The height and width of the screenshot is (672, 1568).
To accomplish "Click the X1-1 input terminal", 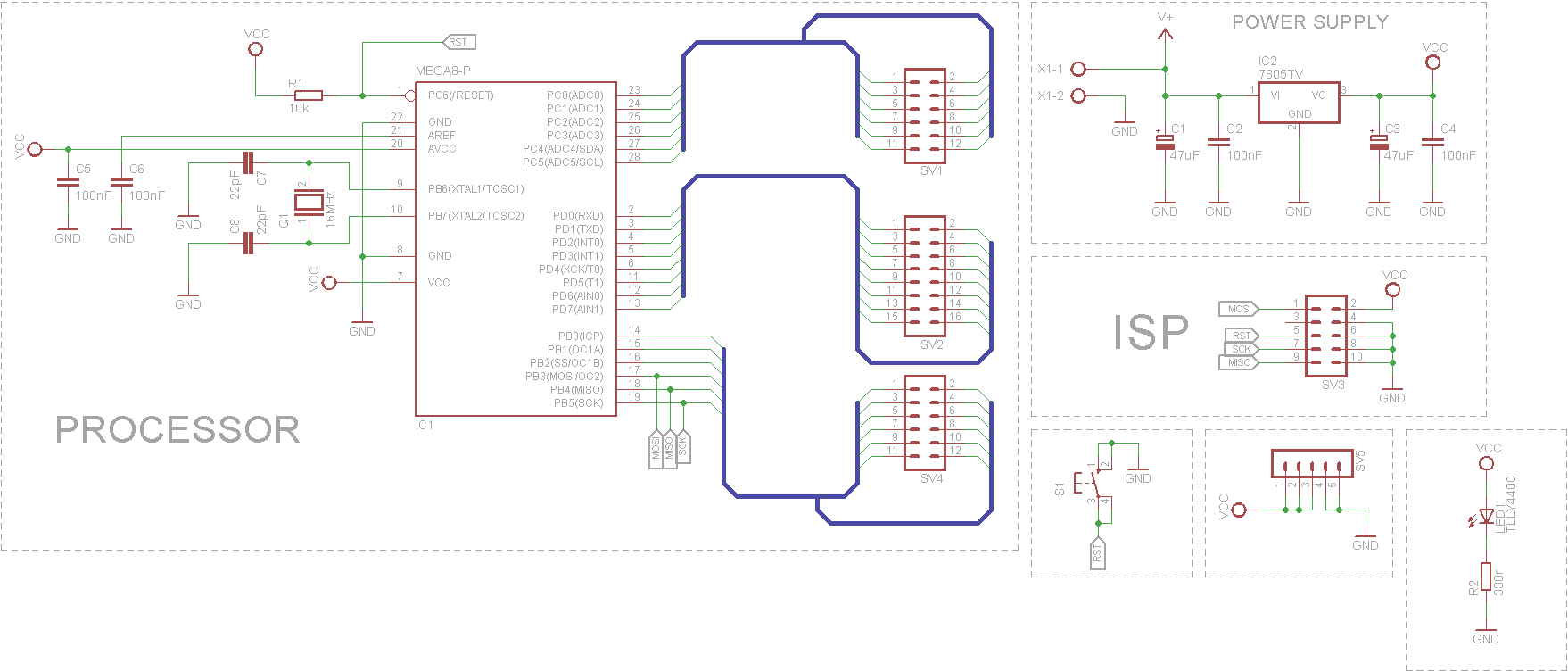I will (x=1077, y=69).
